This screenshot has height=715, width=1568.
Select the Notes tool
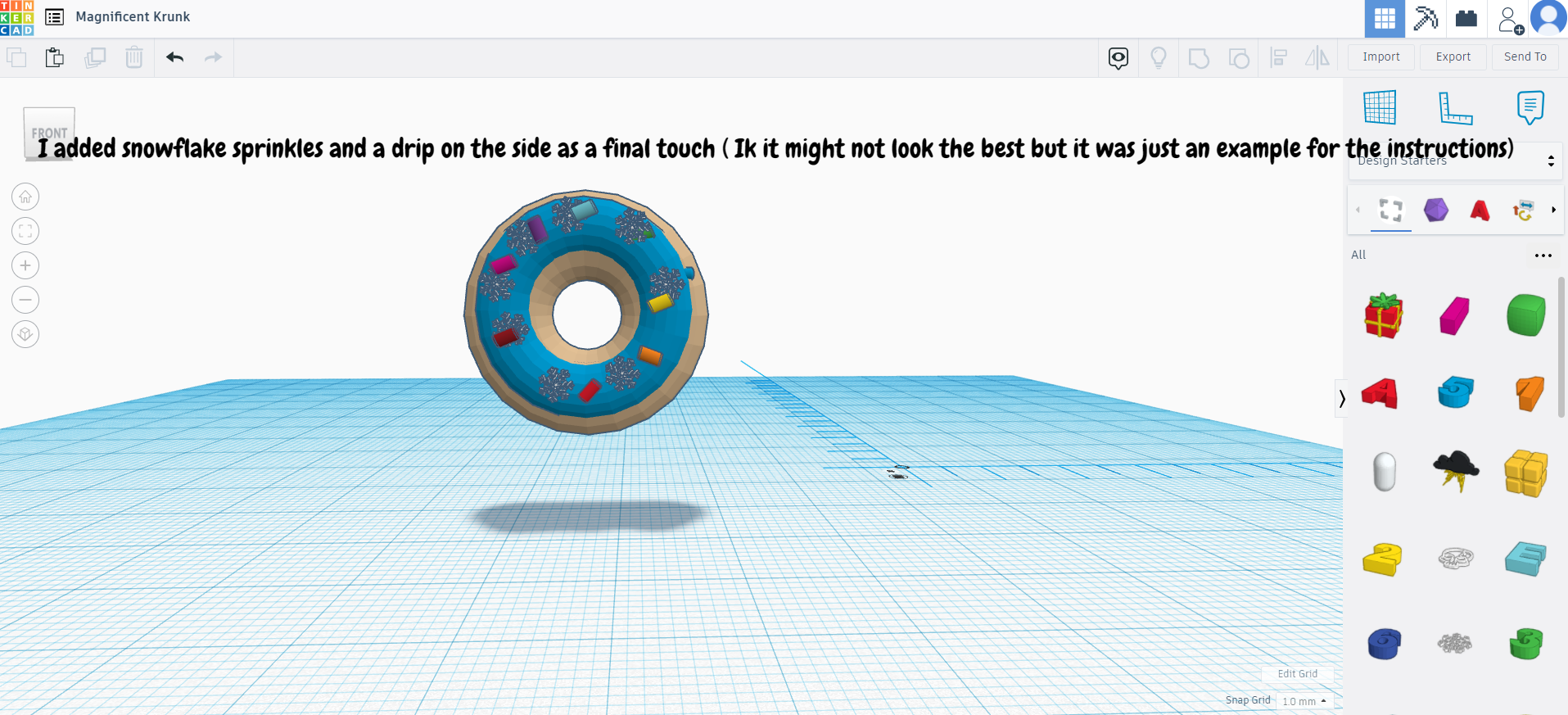pos(1530,107)
